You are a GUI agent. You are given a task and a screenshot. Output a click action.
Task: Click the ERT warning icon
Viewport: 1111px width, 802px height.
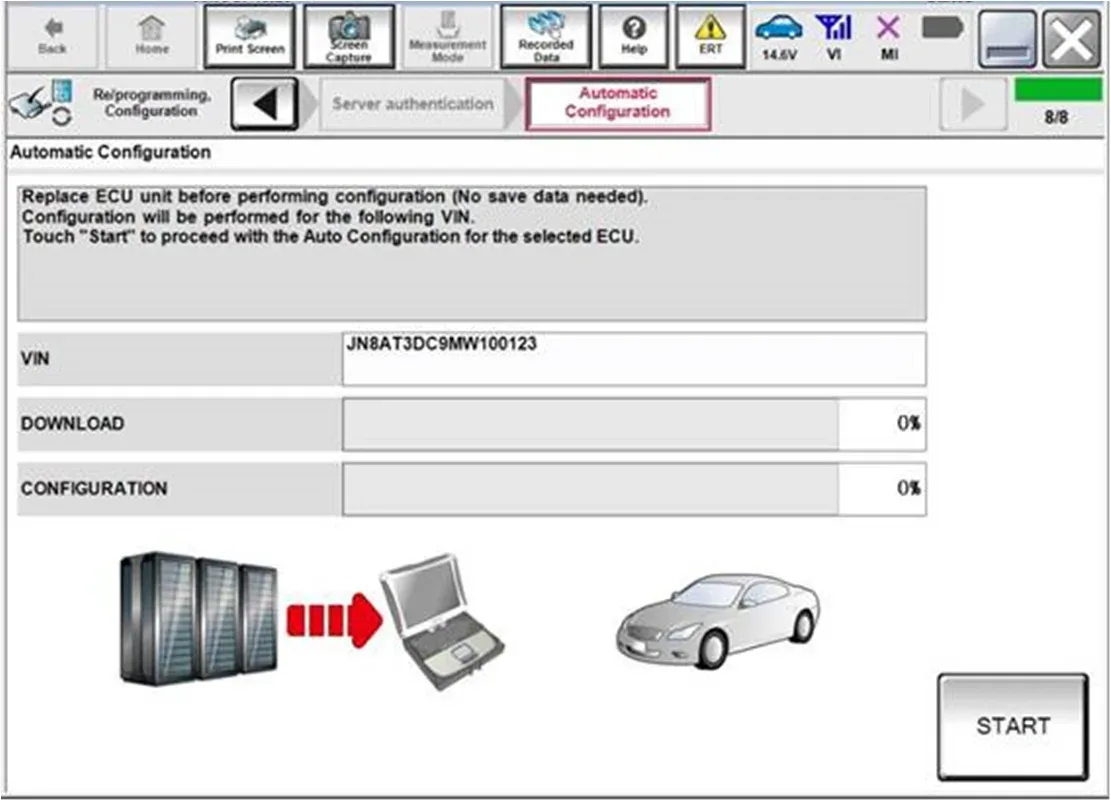(x=710, y=36)
